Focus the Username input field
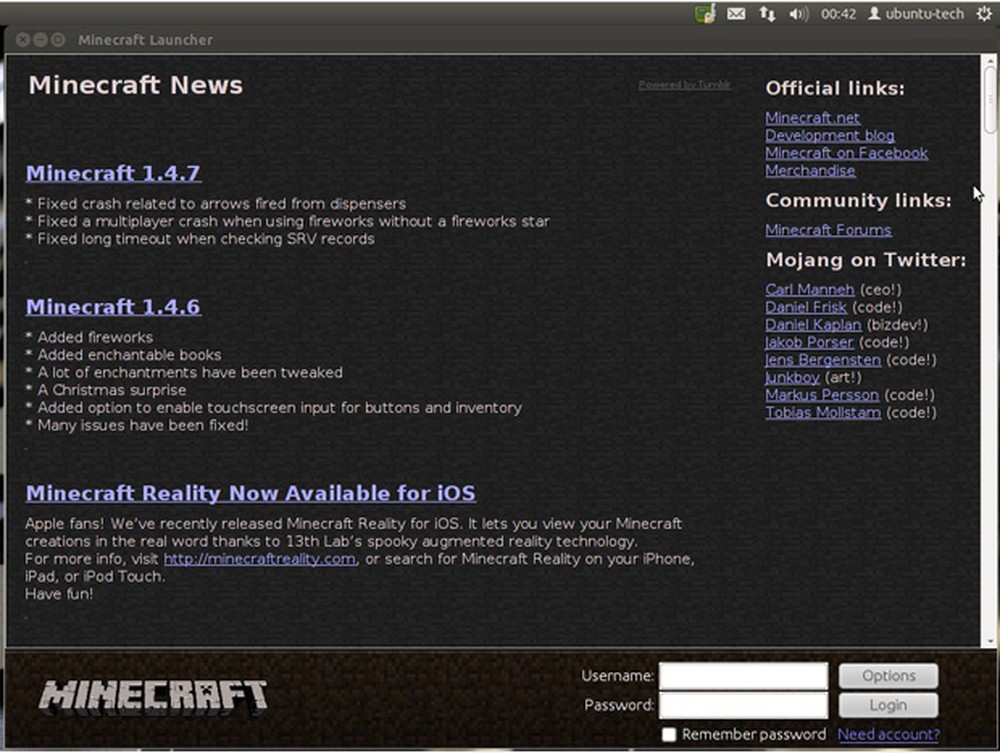The height and width of the screenshot is (753, 1000). click(744, 676)
